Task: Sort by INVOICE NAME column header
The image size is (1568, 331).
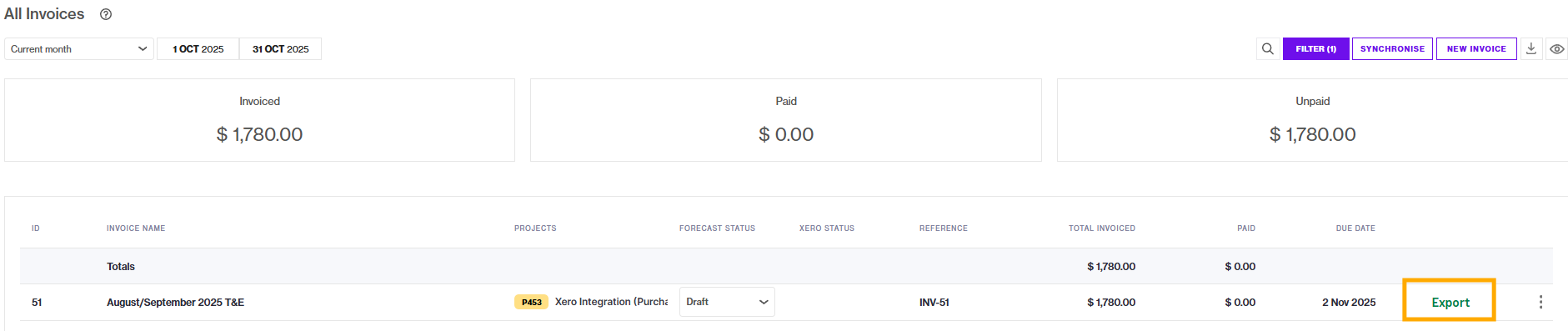Action: click(136, 228)
